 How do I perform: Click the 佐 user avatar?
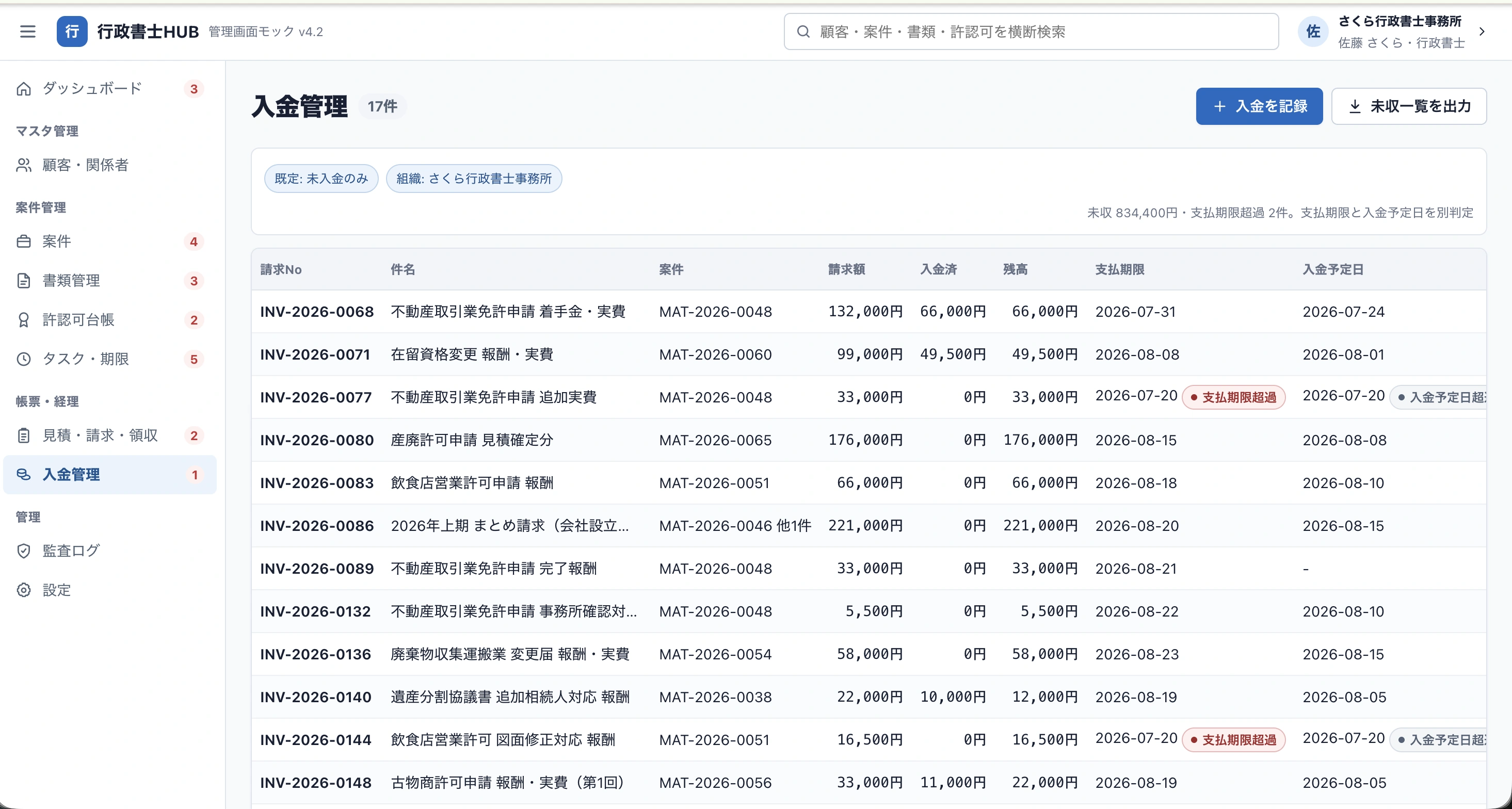click(x=1313, y=31)
